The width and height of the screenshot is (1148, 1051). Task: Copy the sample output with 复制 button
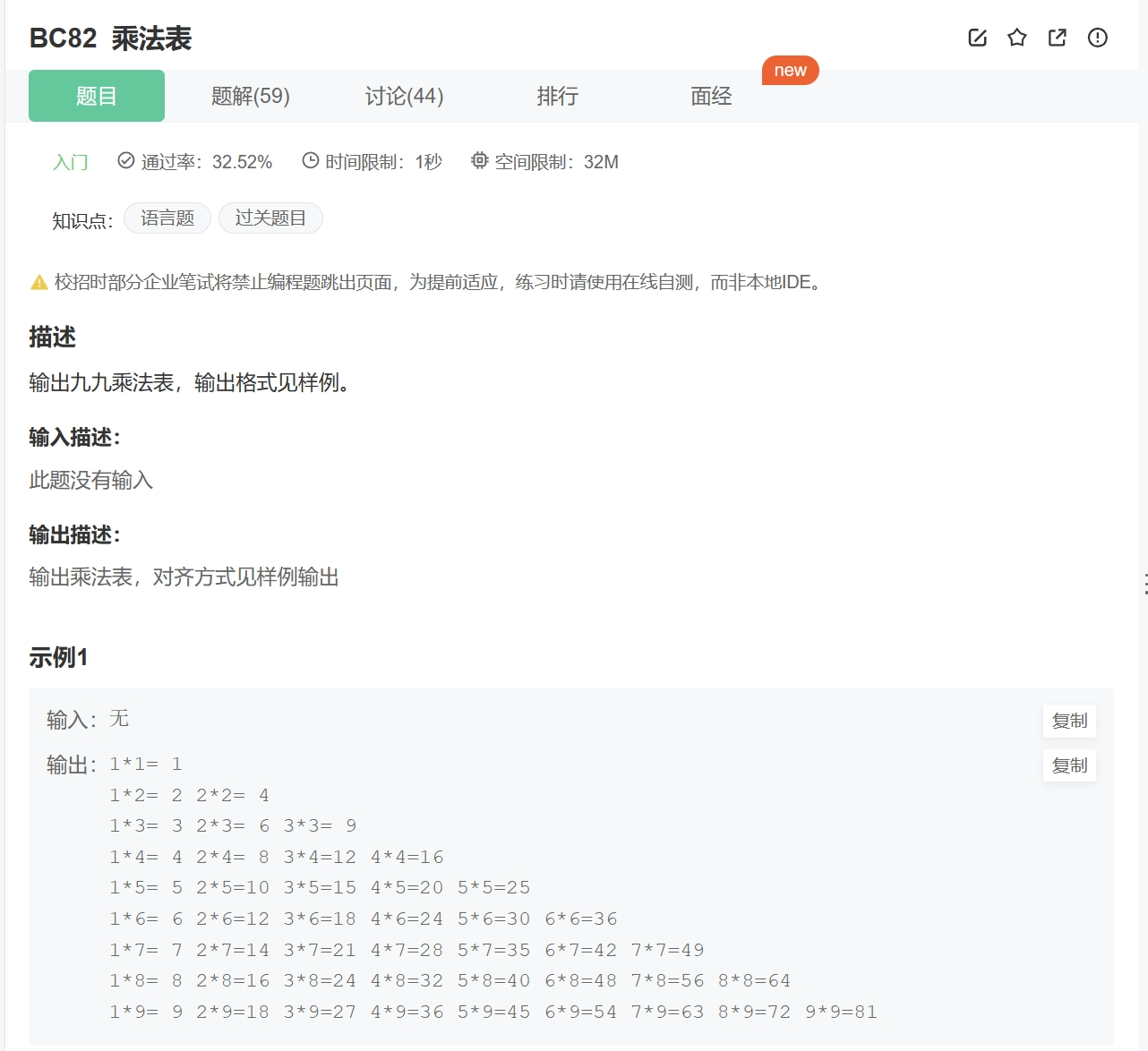[1068, 765]
